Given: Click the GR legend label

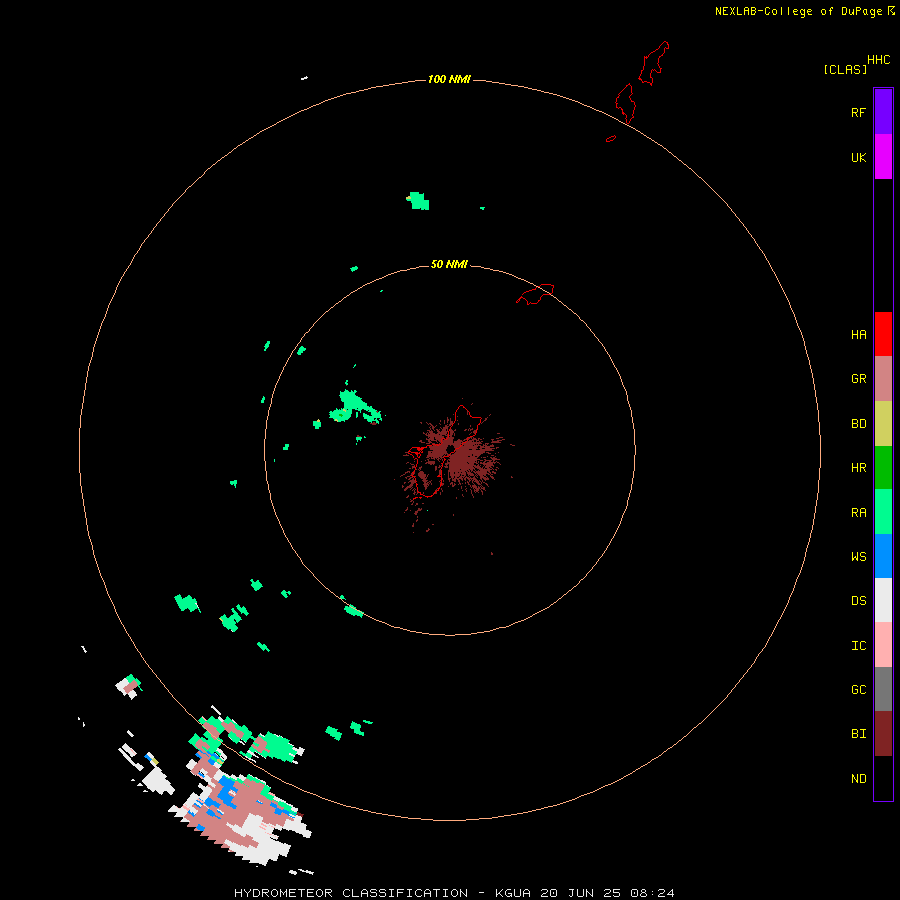Looking at the screenshot, I should pyautogui.click(x=858, y=379).
